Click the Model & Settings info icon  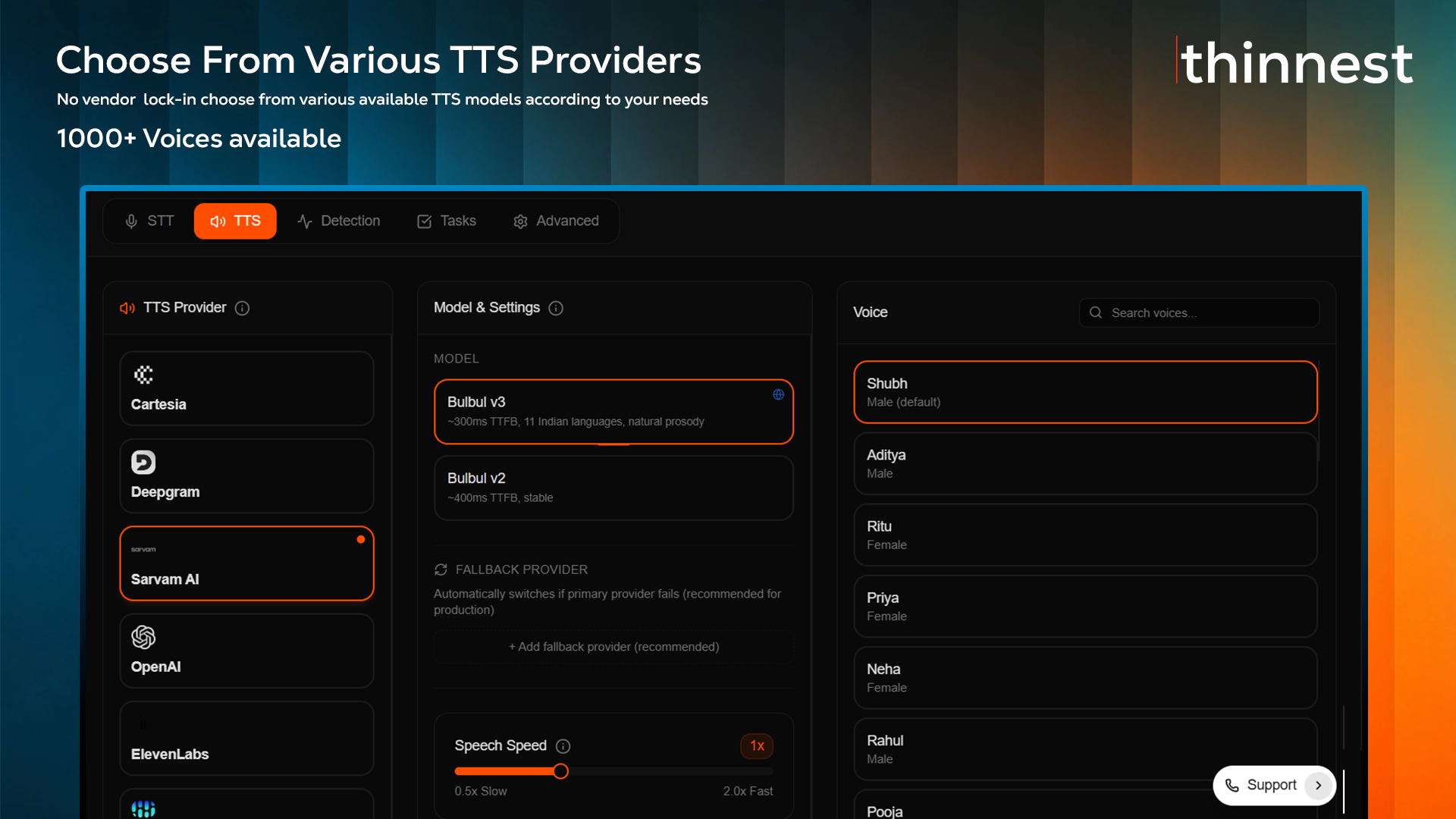click(x=556, y=308)
